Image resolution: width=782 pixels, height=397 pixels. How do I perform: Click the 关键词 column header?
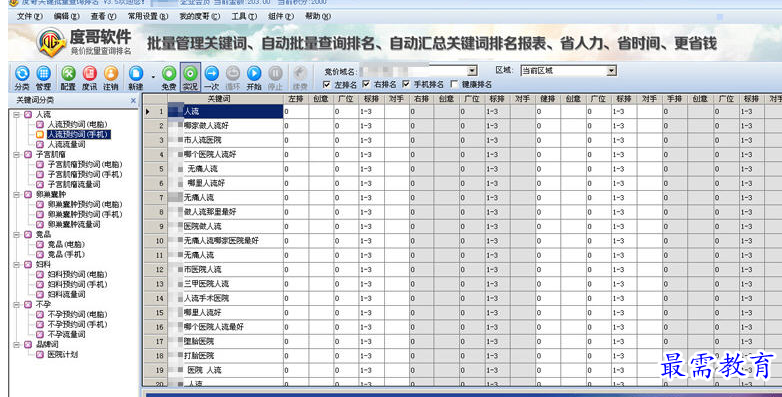[219, 99]
